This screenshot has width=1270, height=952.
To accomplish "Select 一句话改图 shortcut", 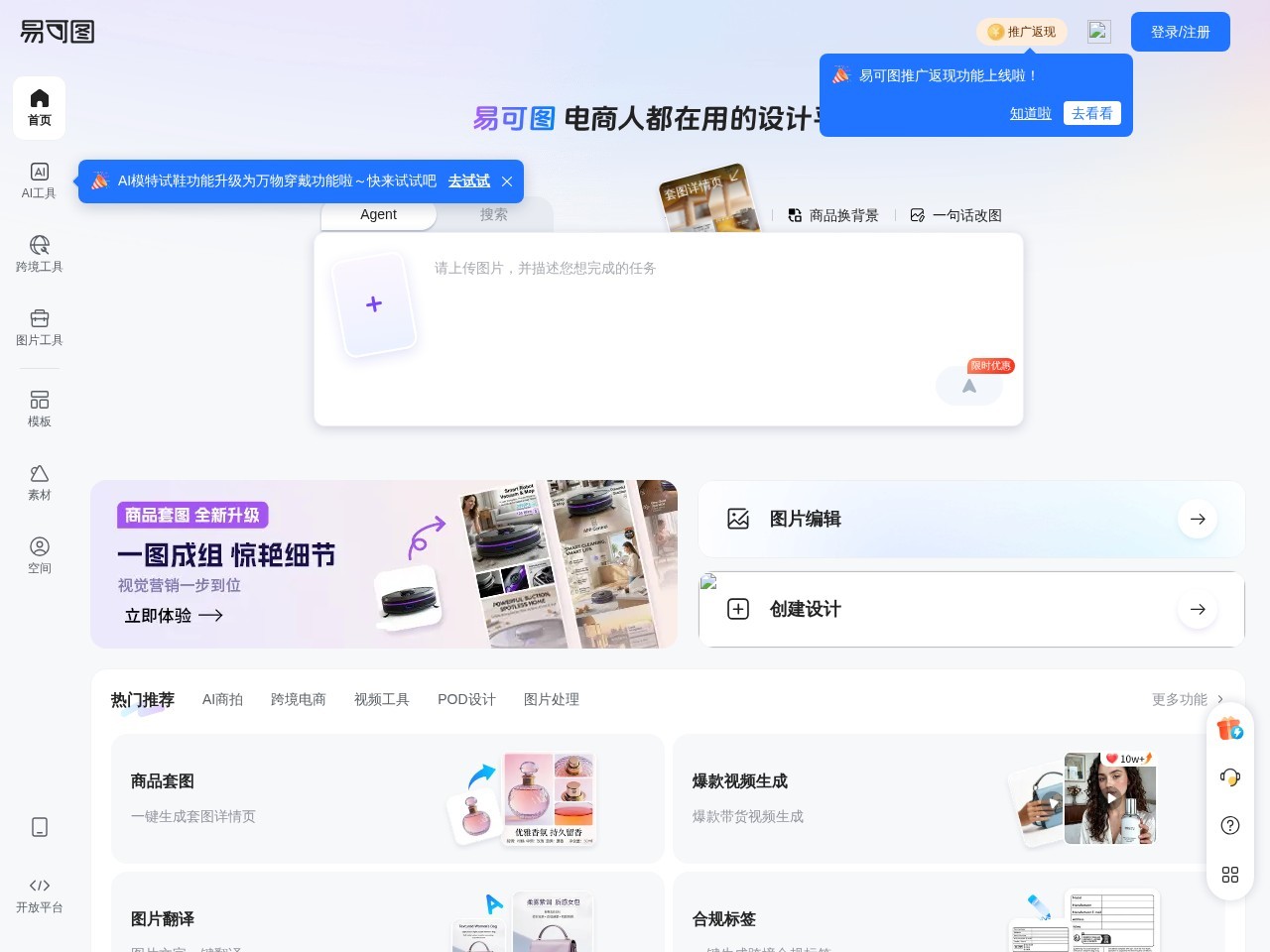I will 956,215.
